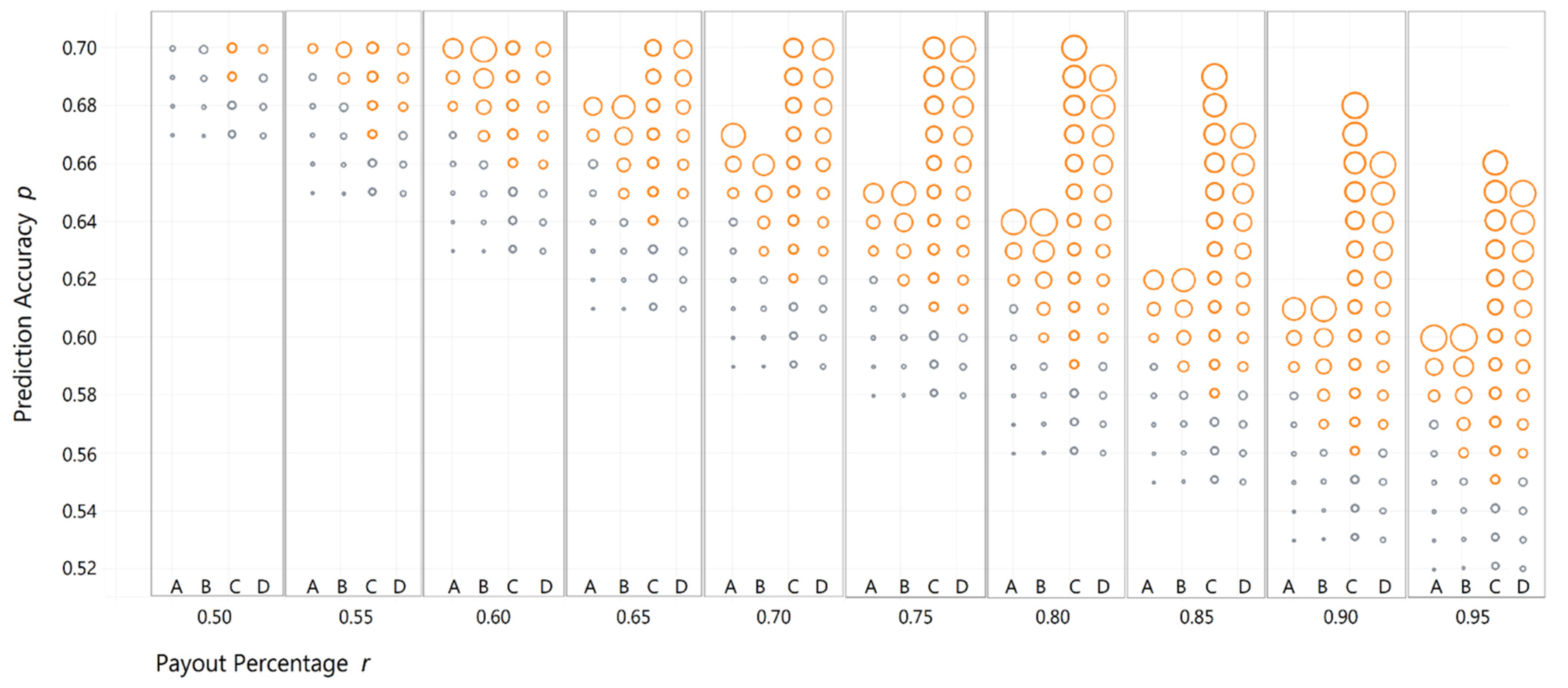The image size is (1568, 688).
Task: Select column label C in the 0.75 panel
Action: tap(933, 586)
